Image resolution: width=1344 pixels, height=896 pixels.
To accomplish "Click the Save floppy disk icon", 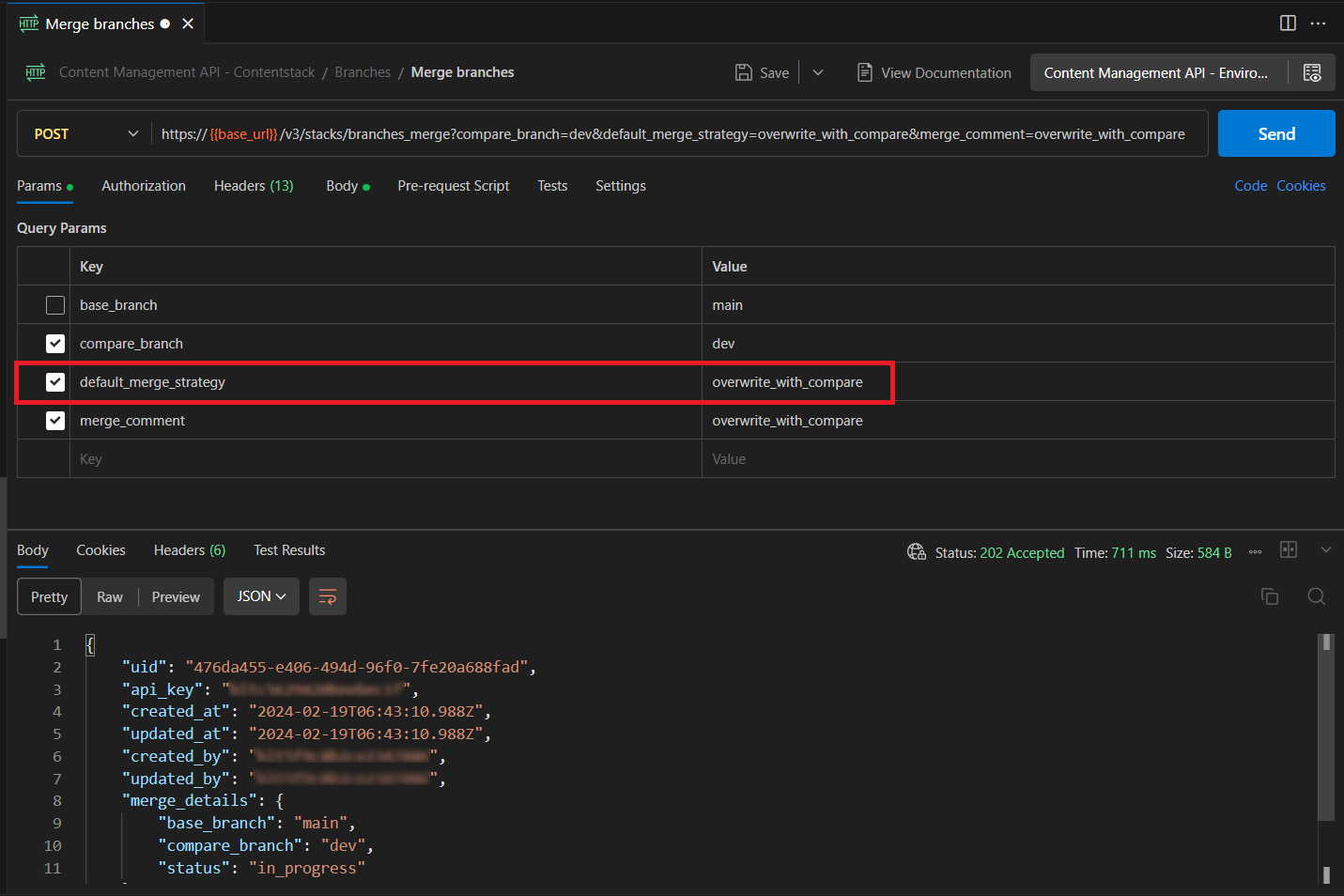I will (x=744, y=72).
